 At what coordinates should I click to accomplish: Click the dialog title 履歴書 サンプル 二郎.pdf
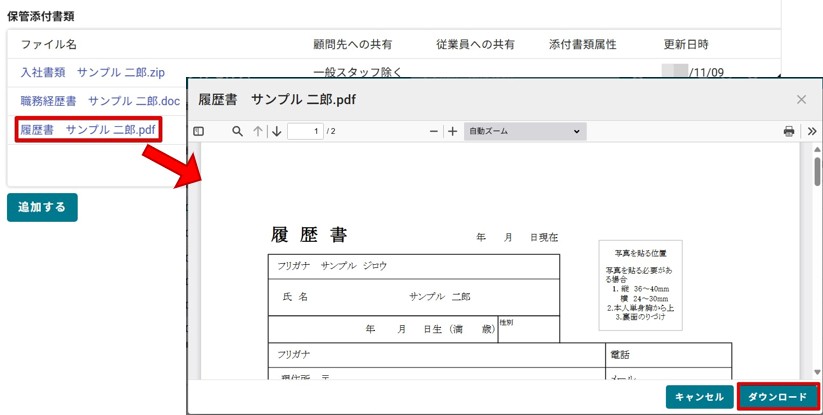277,100
